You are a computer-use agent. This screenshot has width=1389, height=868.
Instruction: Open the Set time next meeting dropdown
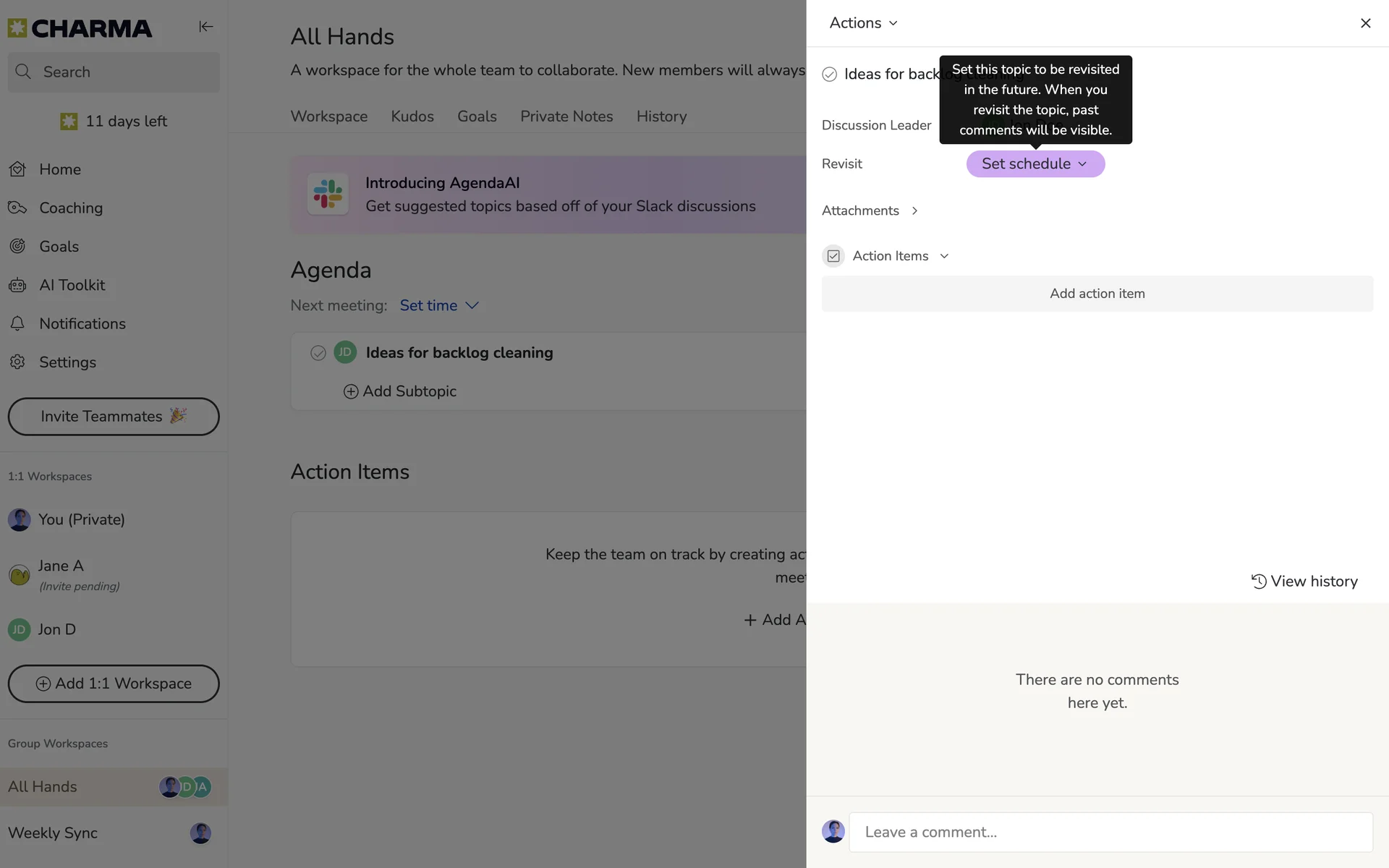pyautogui.click(x=439, y=305)
